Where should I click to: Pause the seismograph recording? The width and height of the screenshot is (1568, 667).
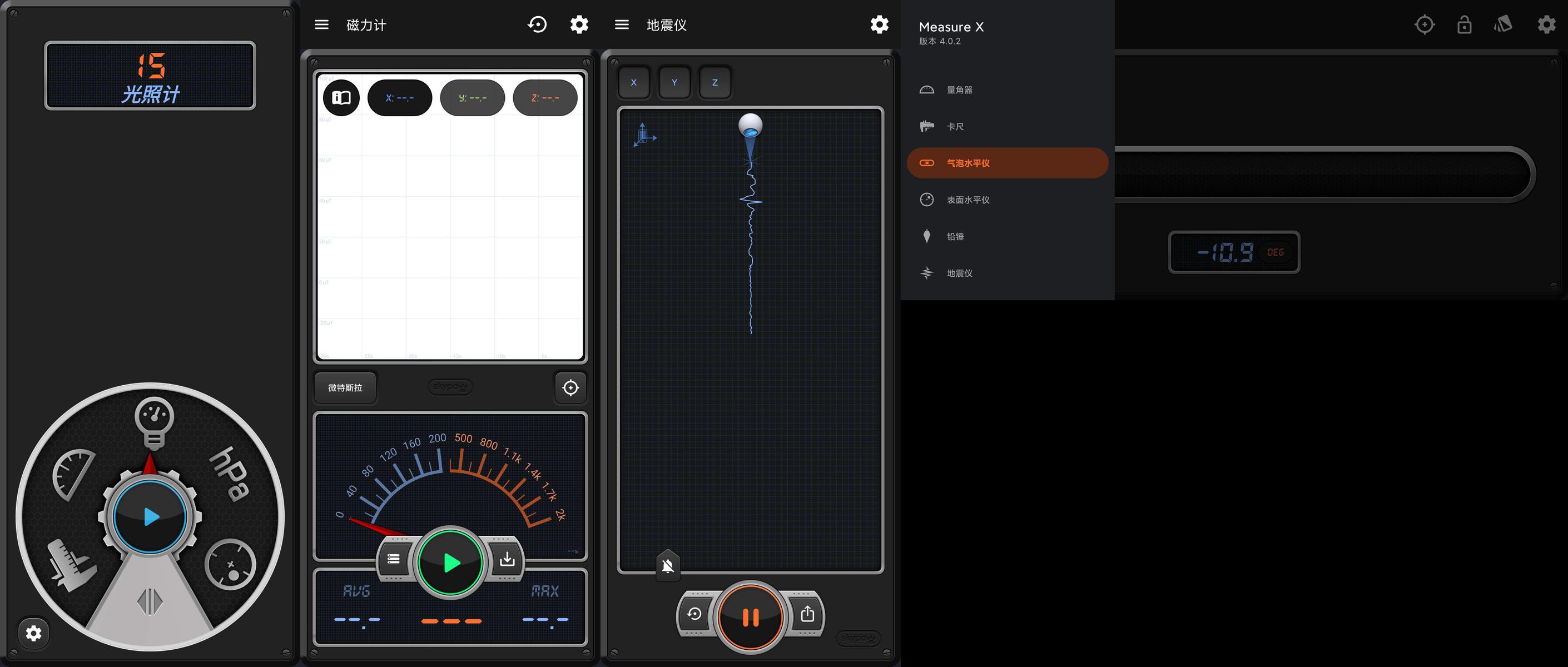pos(751,618)
